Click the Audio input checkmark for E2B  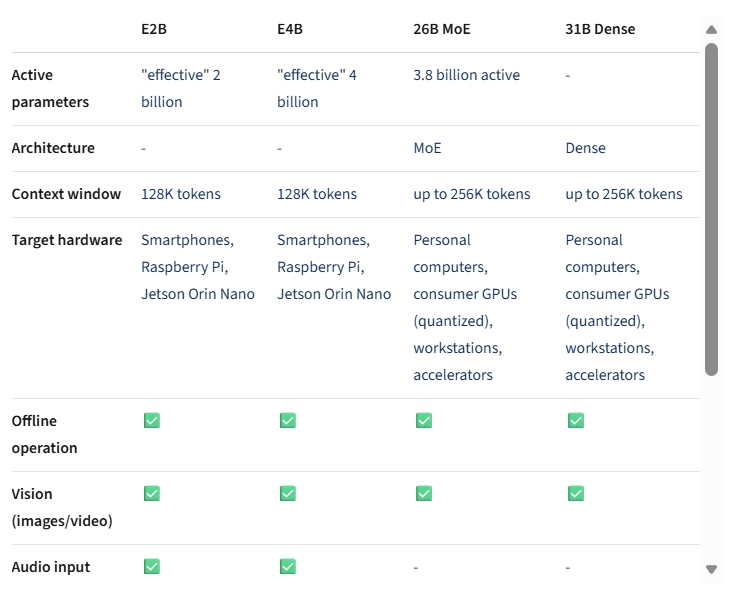tap(152, 567)
